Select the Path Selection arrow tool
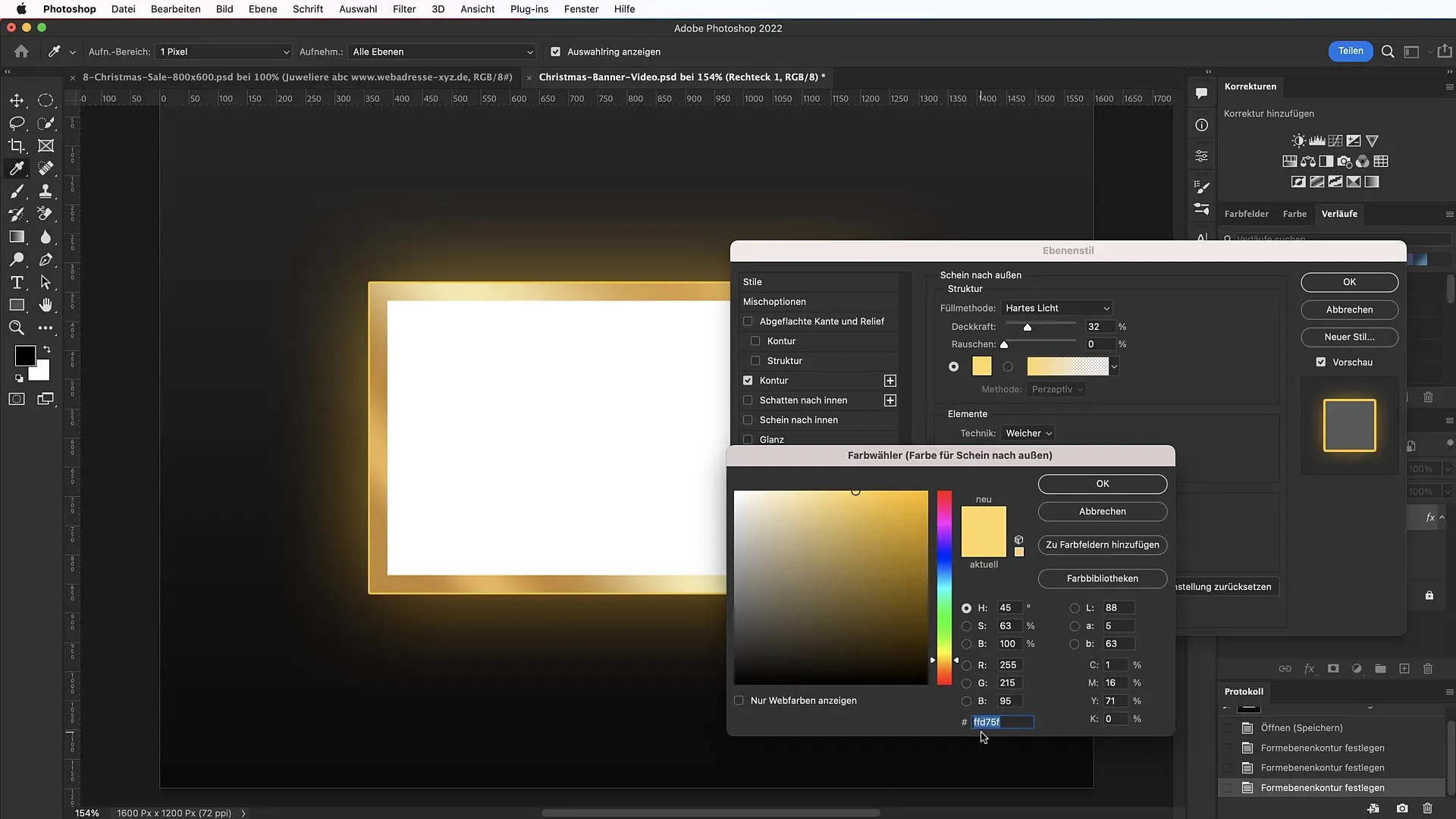Image resolution: width=1456 pixels, height=819 pixels. (45, 282)
